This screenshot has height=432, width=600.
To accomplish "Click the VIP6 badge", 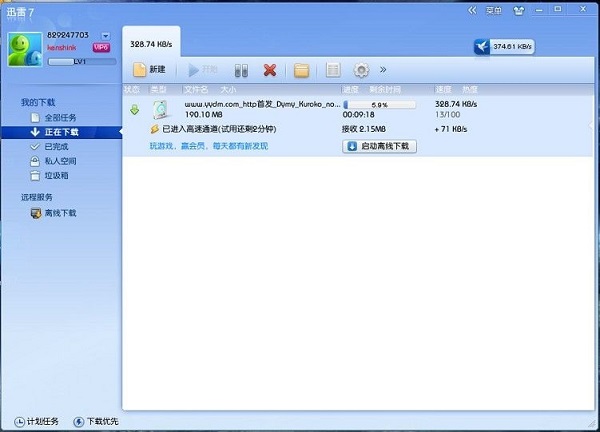I will (x=101, y=47).
